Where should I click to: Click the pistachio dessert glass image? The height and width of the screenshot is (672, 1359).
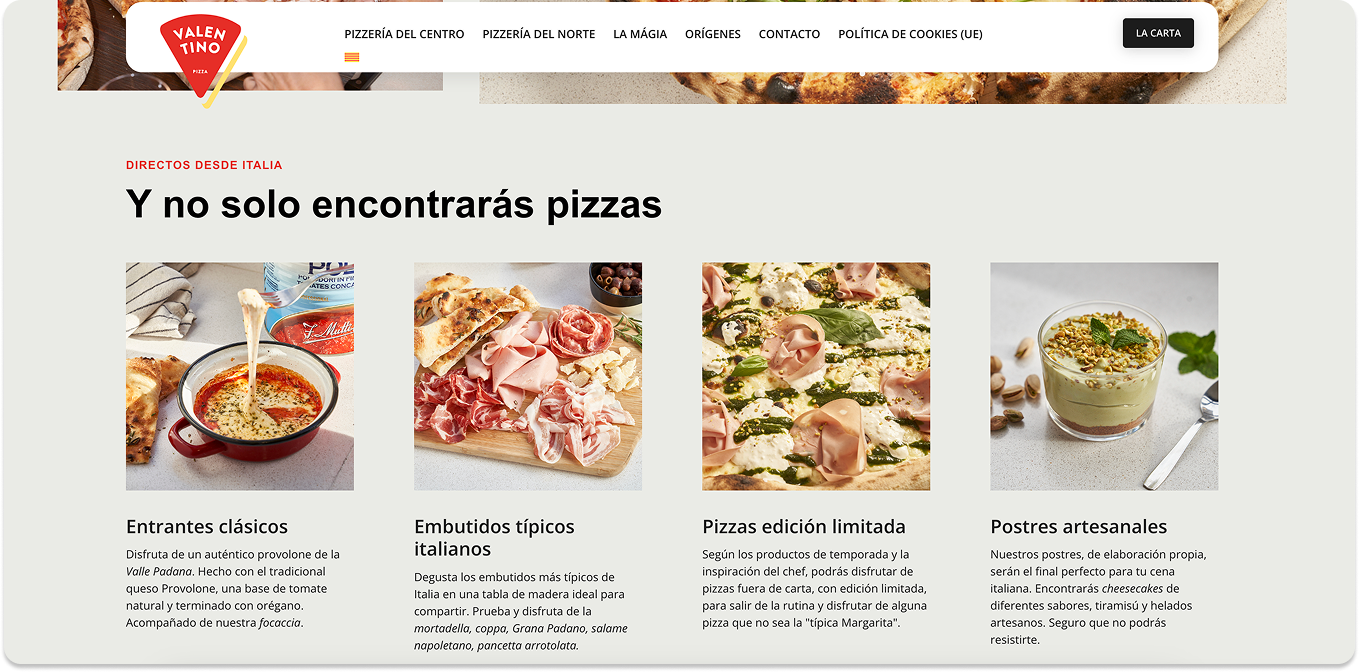tap(1104, 376)
